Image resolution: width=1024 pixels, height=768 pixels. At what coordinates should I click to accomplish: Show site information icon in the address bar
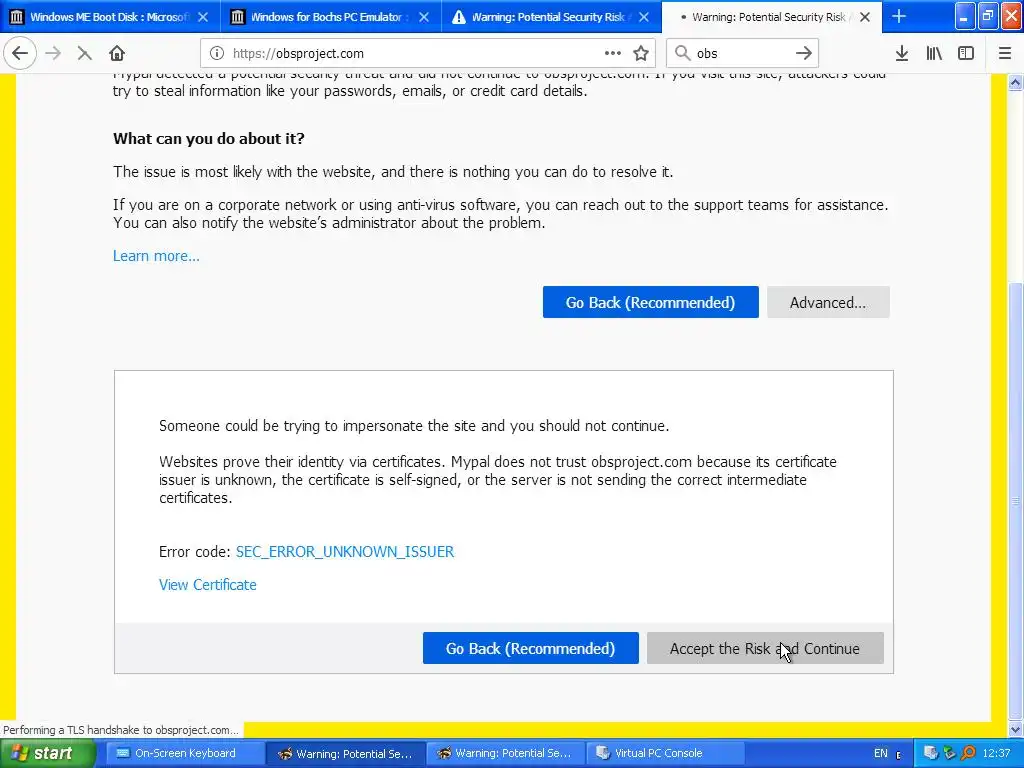(217, 54)
